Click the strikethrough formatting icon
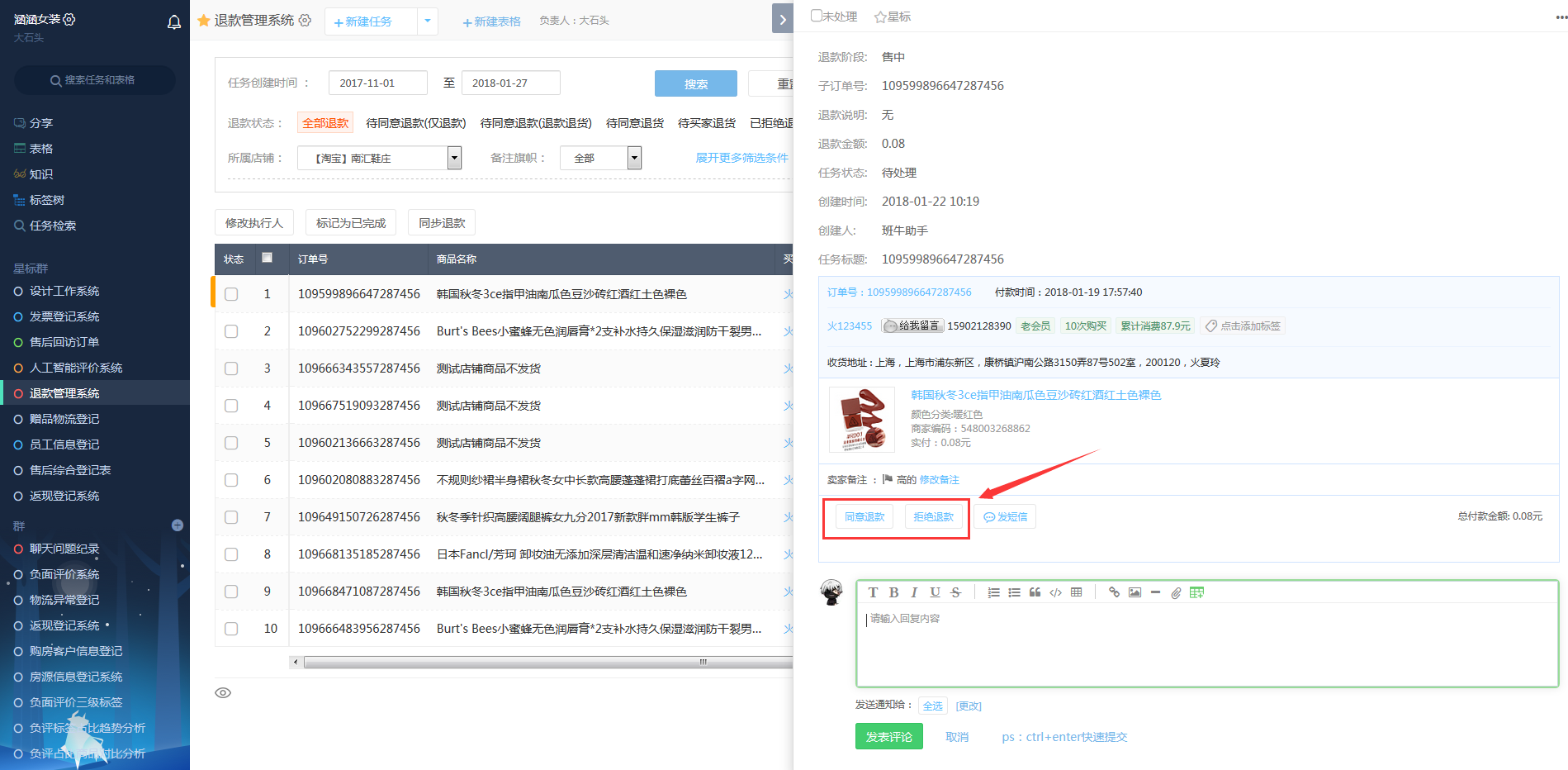This screenshot has width=1568, height=770. (x=955, y=592)
